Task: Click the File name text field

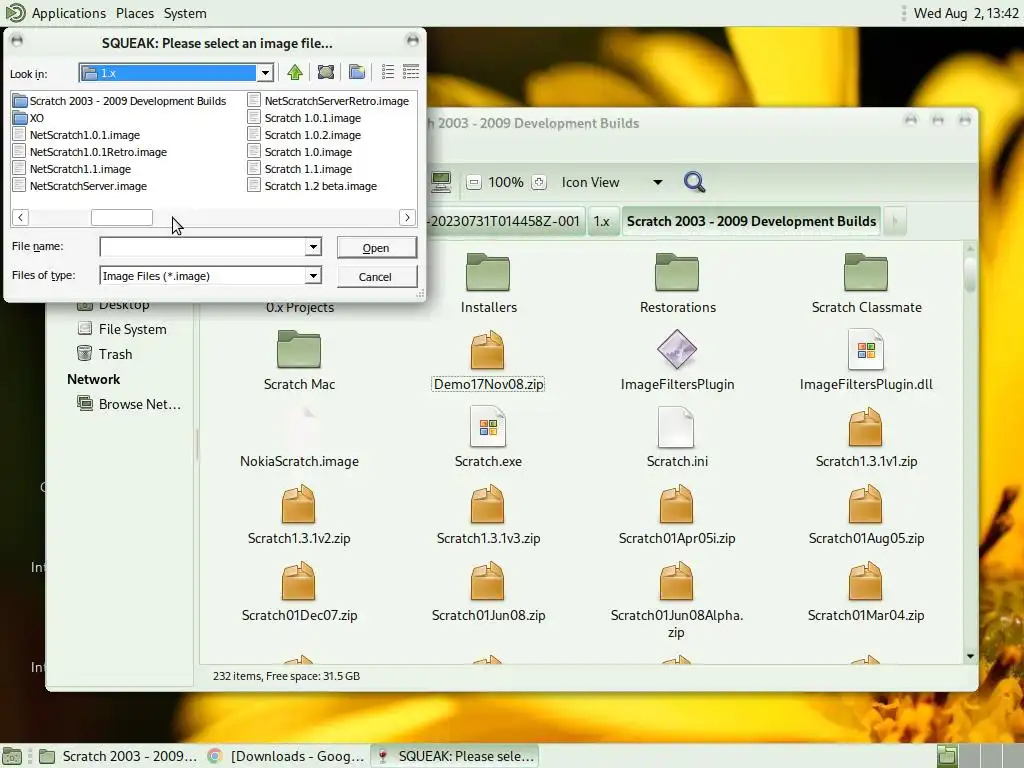Action: 202,247
